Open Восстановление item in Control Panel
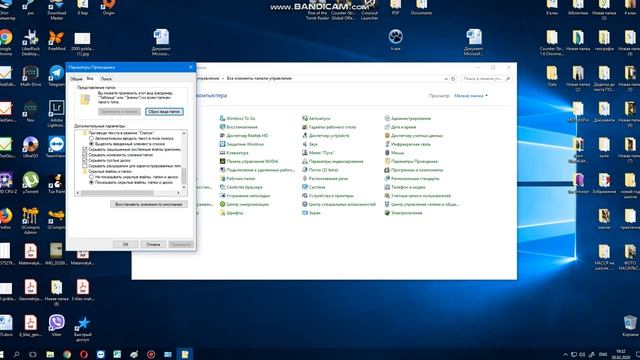The width and height of the screenshot is (640, 360). click(239, 127)
